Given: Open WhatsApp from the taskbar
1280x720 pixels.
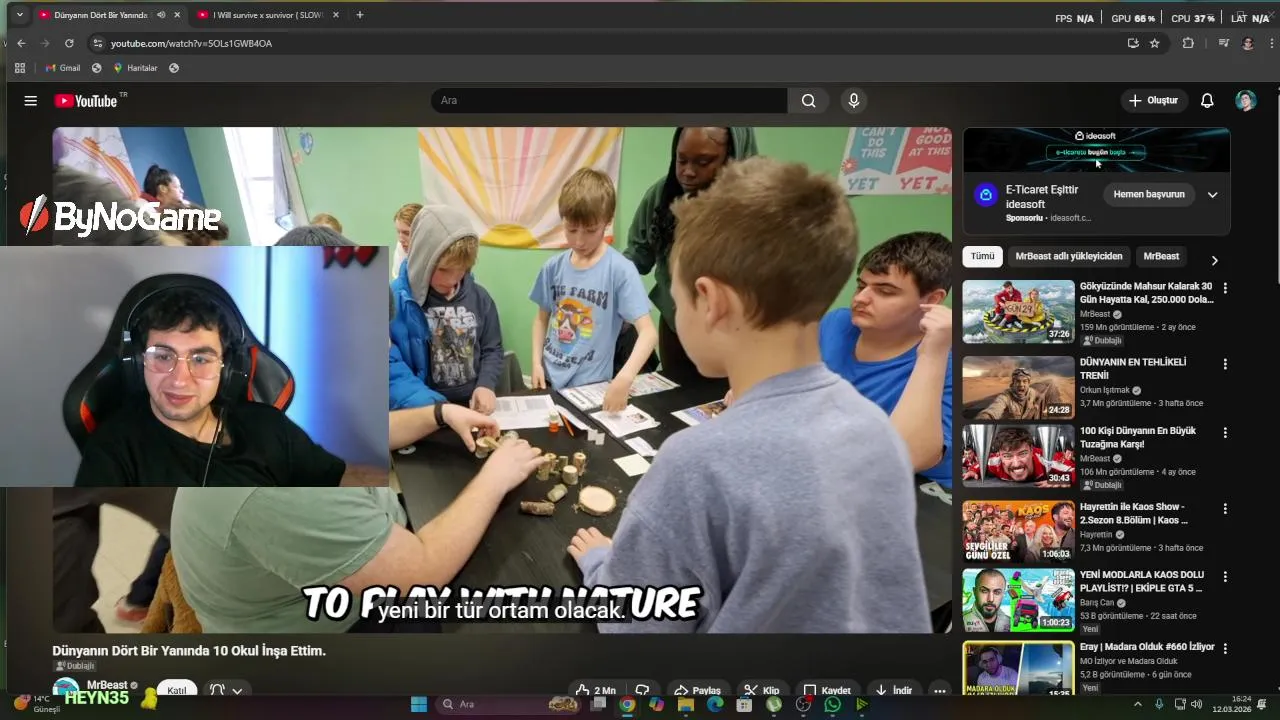Looking at the screenshot, I should (833, 704).
